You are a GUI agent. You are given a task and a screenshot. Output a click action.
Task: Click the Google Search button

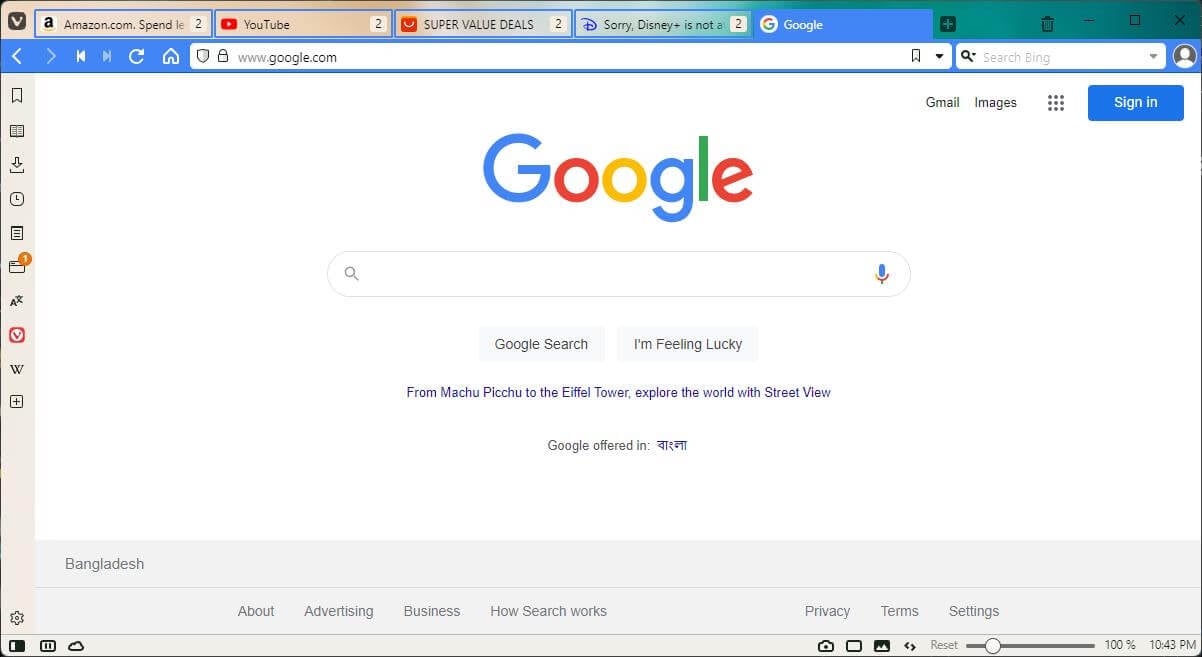541,344
